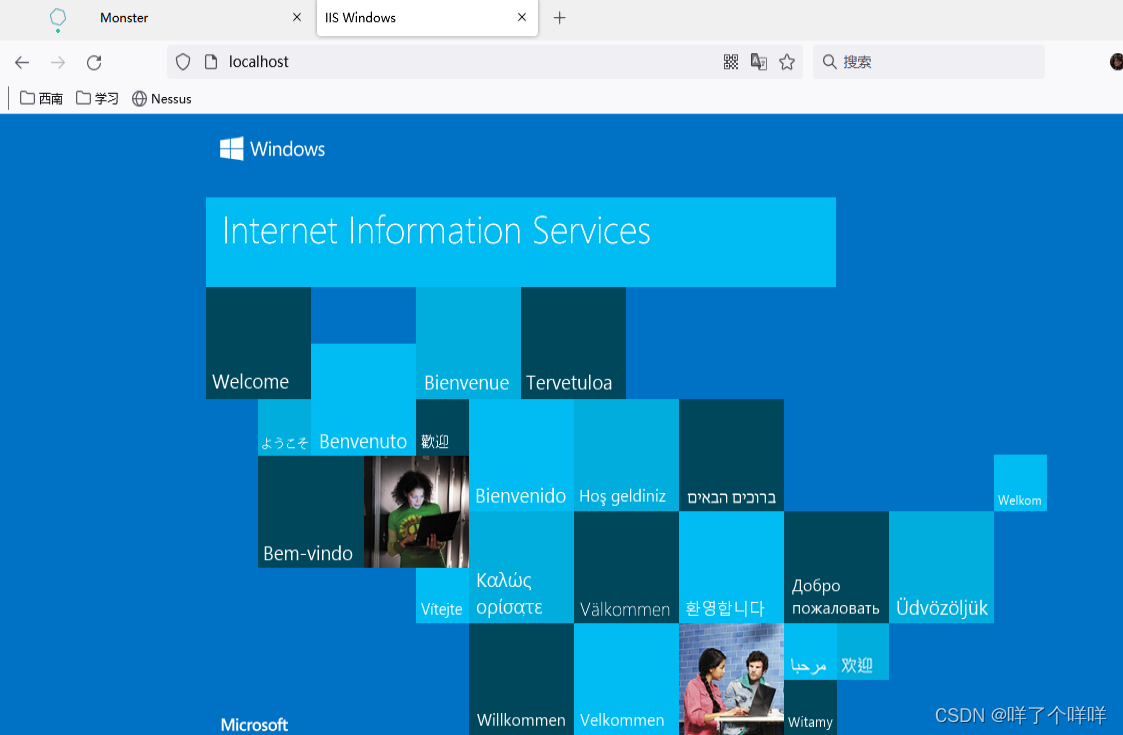Click the Vítejte tile

(x=443, y=595)
